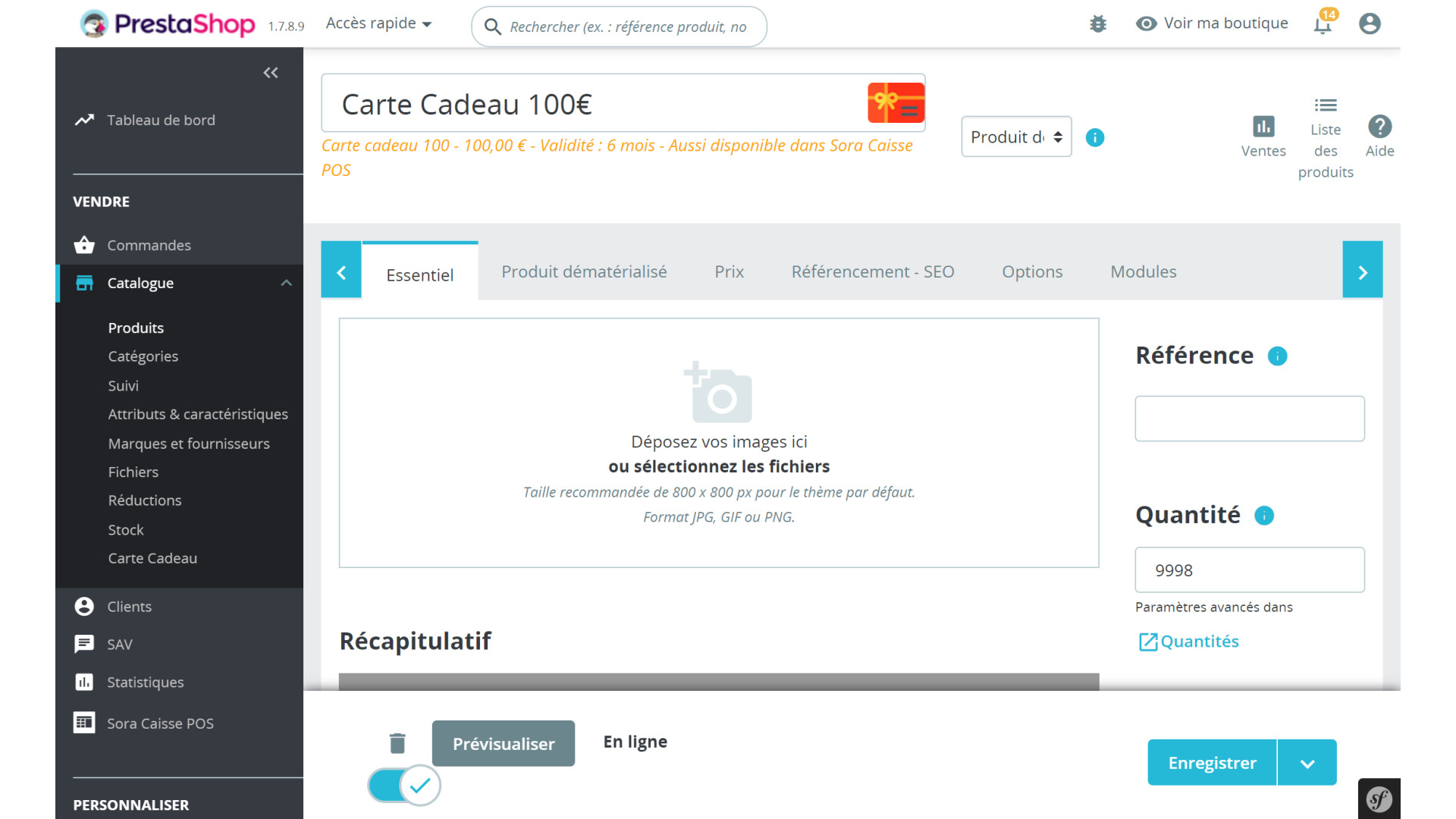Screen dimensions: 1456x819
Task: Click the Prévisualiser button
Action: [x=504, y=744]
